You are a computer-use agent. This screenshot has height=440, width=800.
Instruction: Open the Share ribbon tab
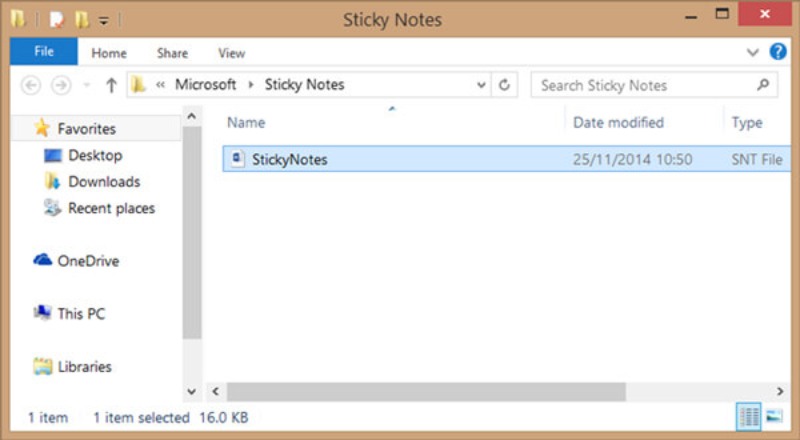pos(172,53)
